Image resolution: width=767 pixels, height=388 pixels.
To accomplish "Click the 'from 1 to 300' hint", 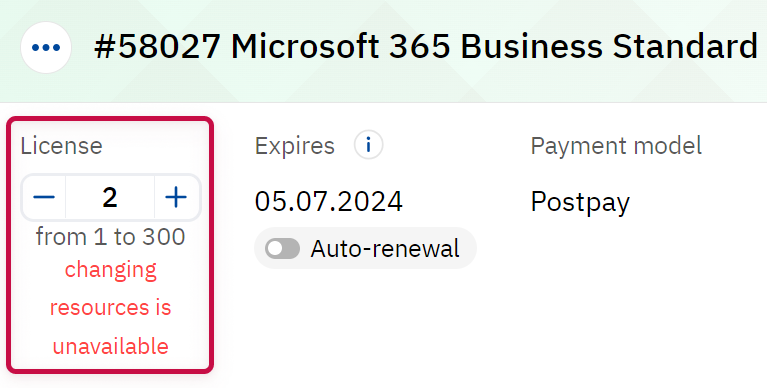I will click(111, 237).
